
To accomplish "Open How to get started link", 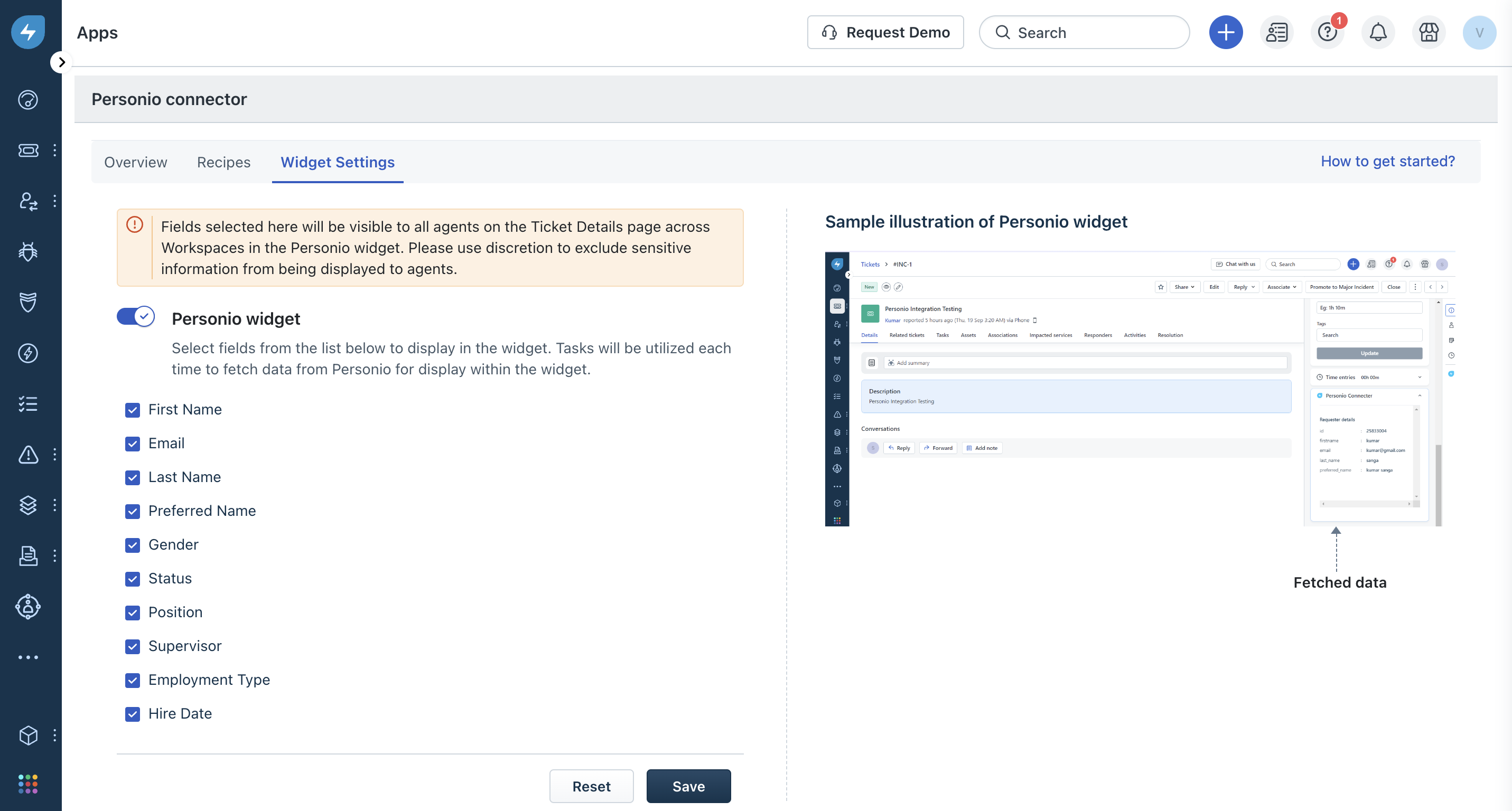I will click(1387, 161).
